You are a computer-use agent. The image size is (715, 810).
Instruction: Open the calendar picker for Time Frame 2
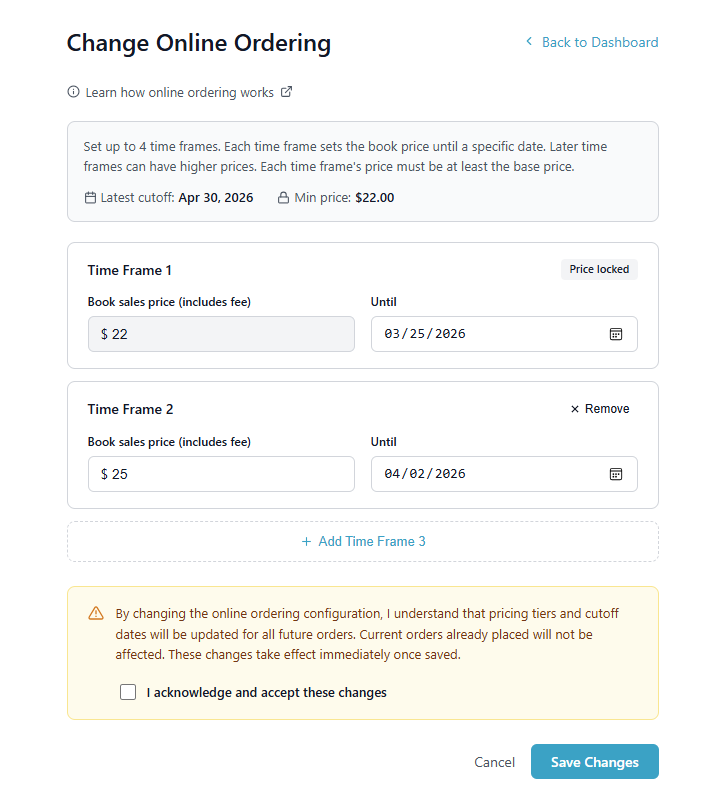coord(616,474)
